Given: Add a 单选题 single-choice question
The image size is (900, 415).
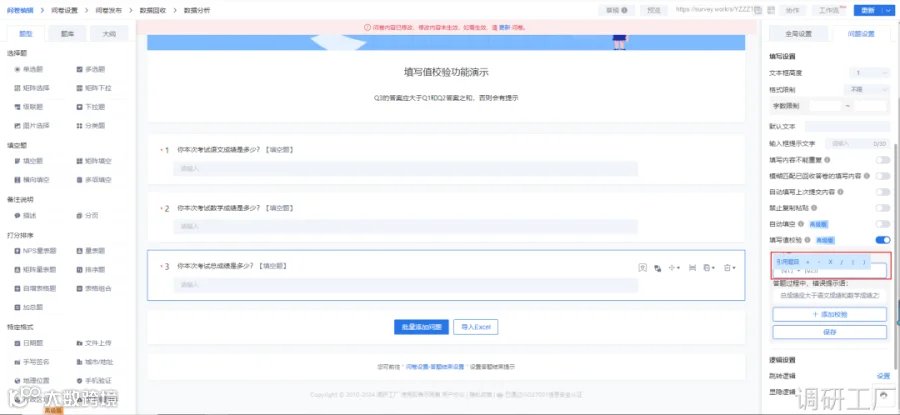Looking at the screenshot, I should [29, 69].
